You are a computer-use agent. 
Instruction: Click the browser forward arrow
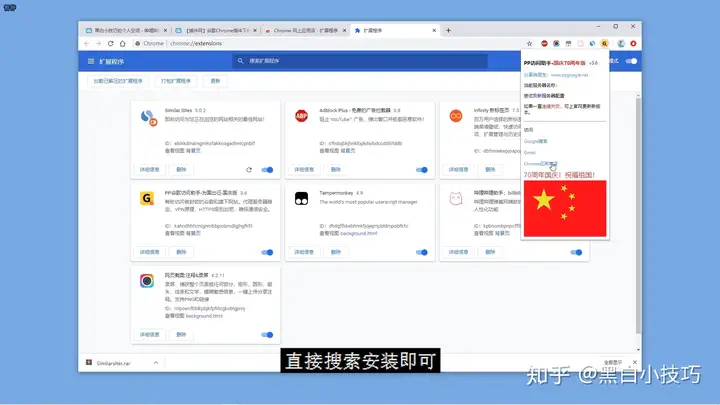pos(98,43)
